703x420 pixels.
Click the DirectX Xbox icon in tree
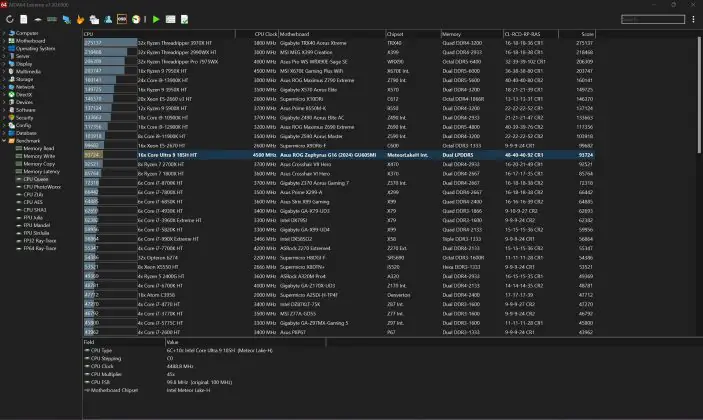point(12,95)
